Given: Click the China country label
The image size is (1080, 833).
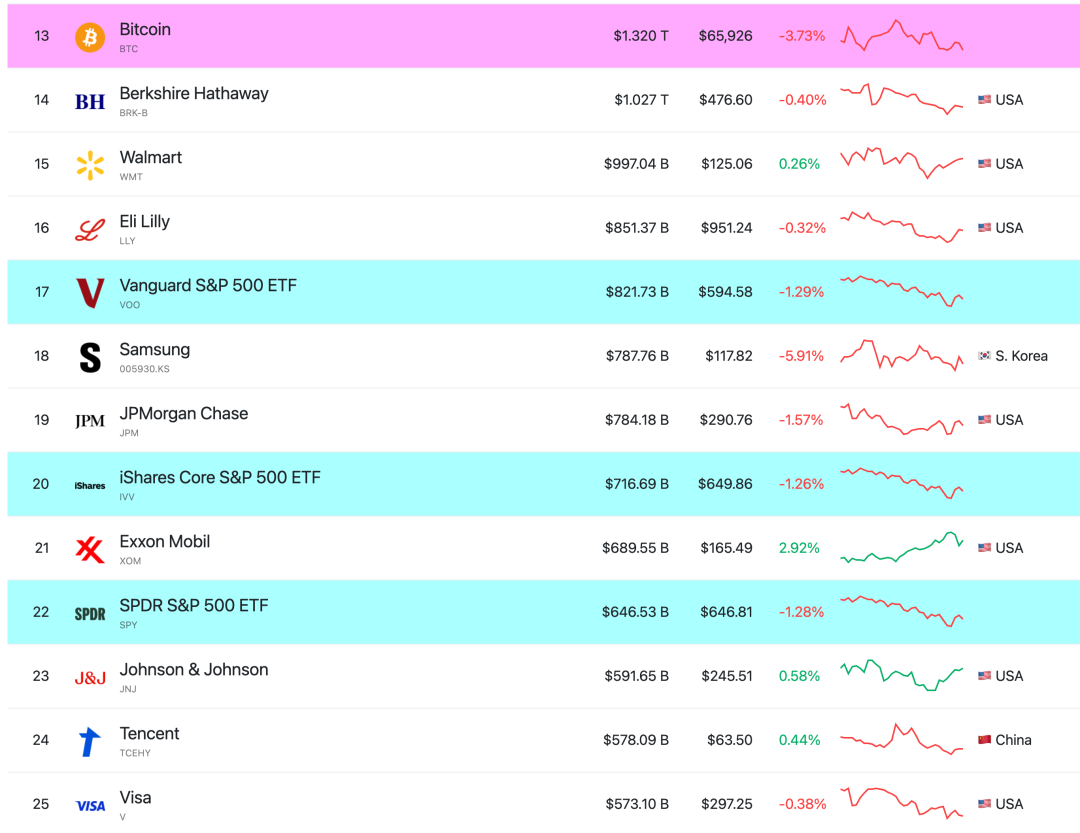Looking at the screenshot, I should point(1013,740).
